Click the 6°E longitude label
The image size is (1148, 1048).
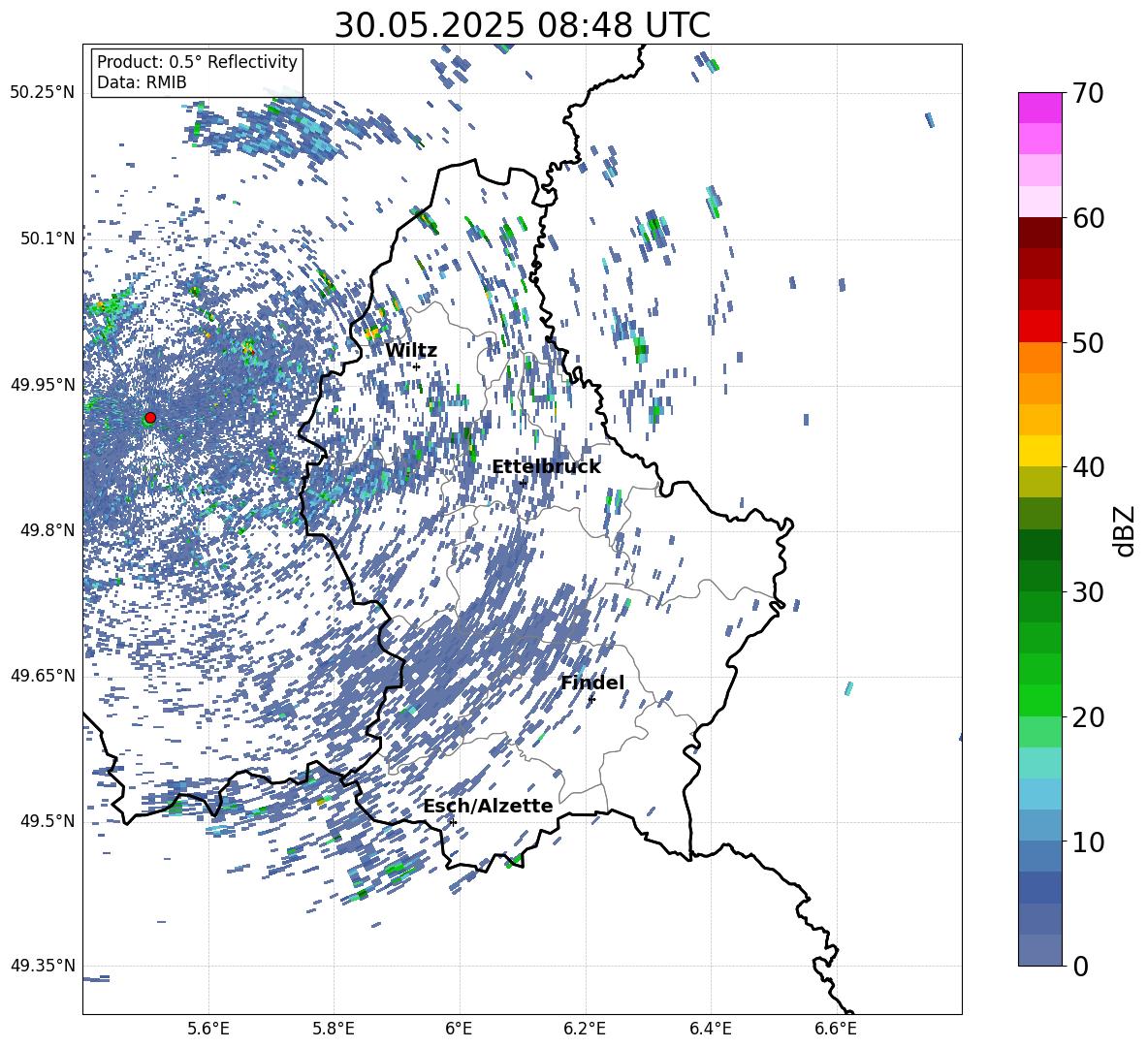coord(459,1029)
